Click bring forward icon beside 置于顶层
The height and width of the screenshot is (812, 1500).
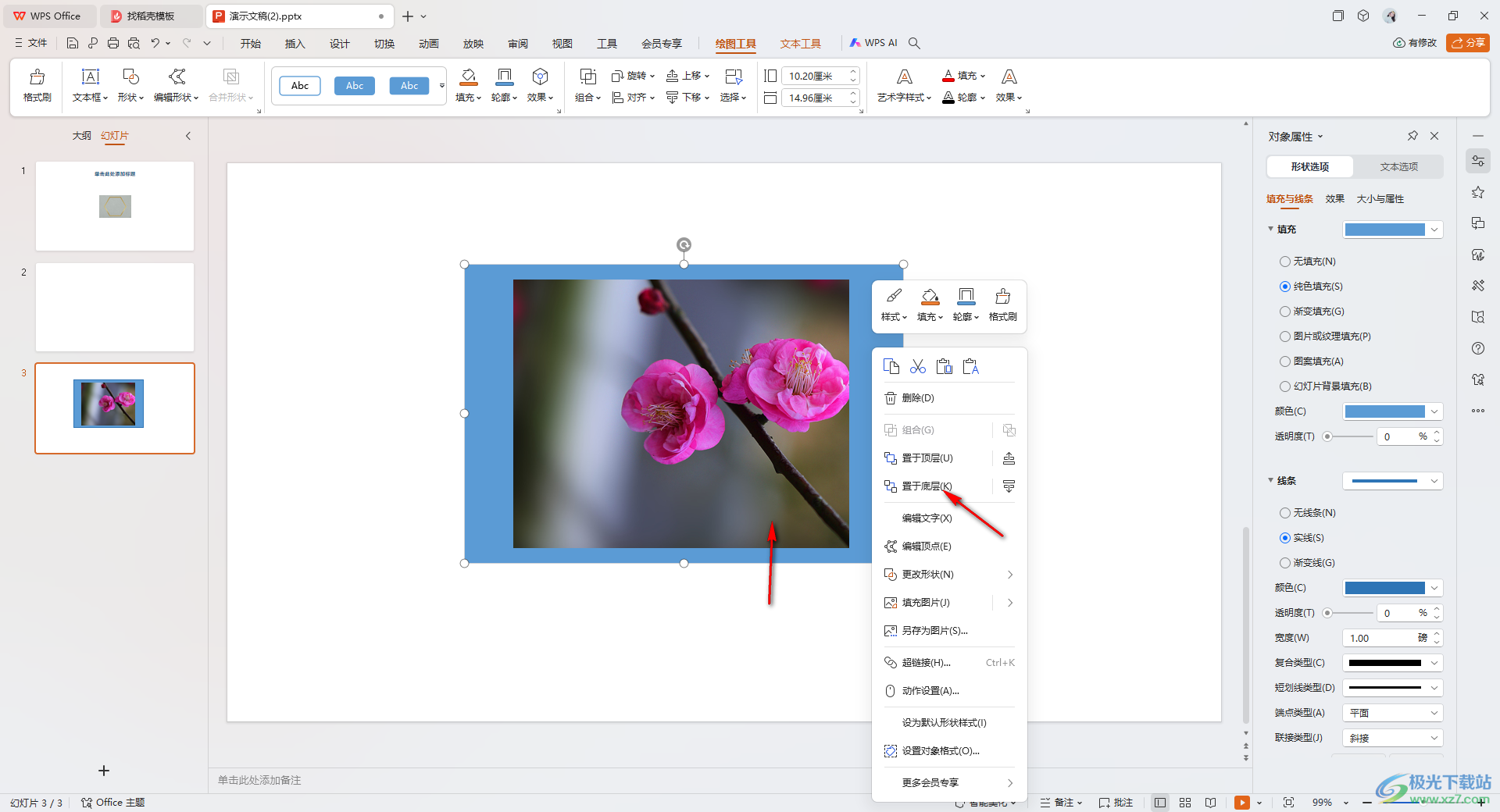[1009, 458]
